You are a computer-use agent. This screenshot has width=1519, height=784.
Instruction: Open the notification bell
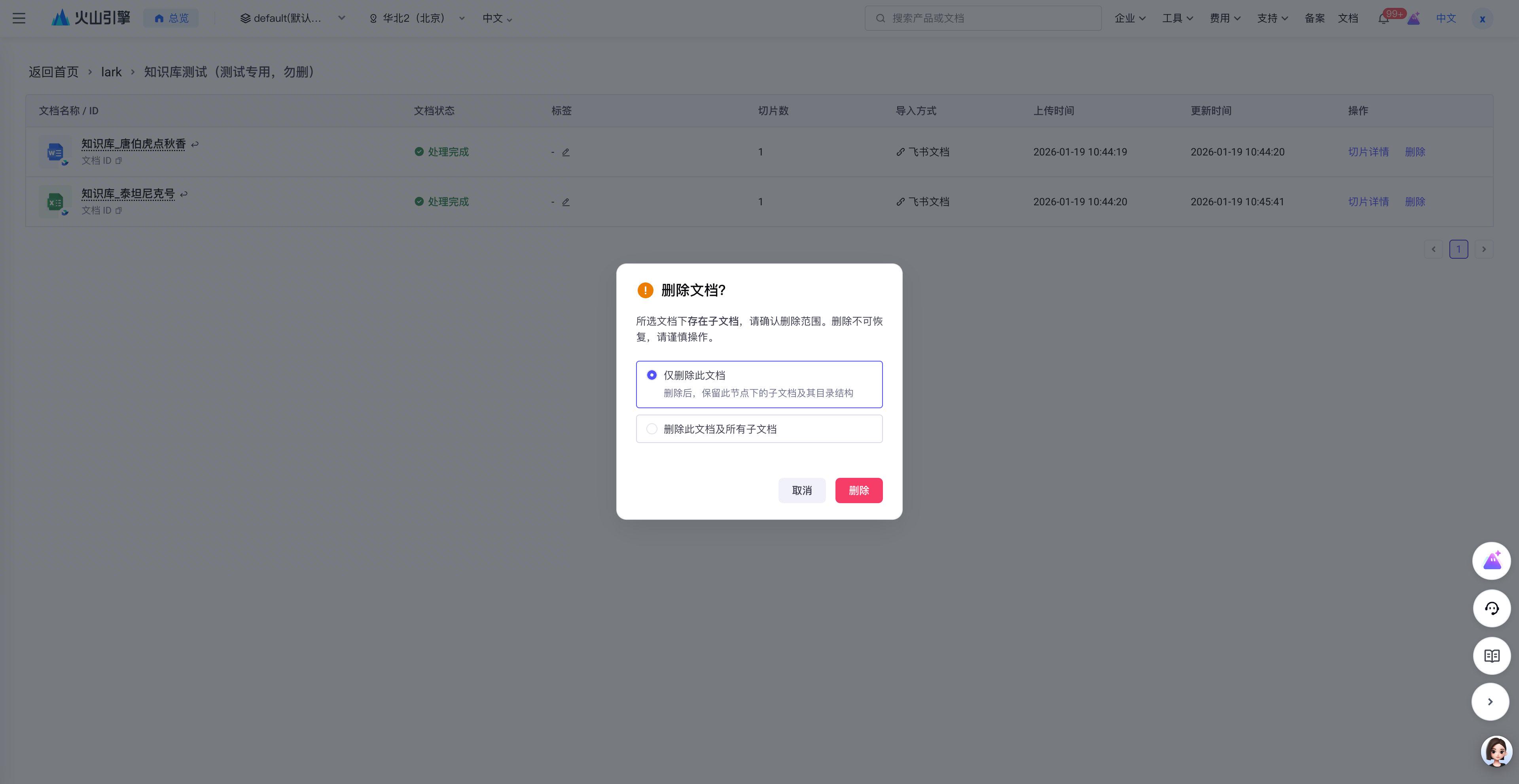(x=1383, y=18)
